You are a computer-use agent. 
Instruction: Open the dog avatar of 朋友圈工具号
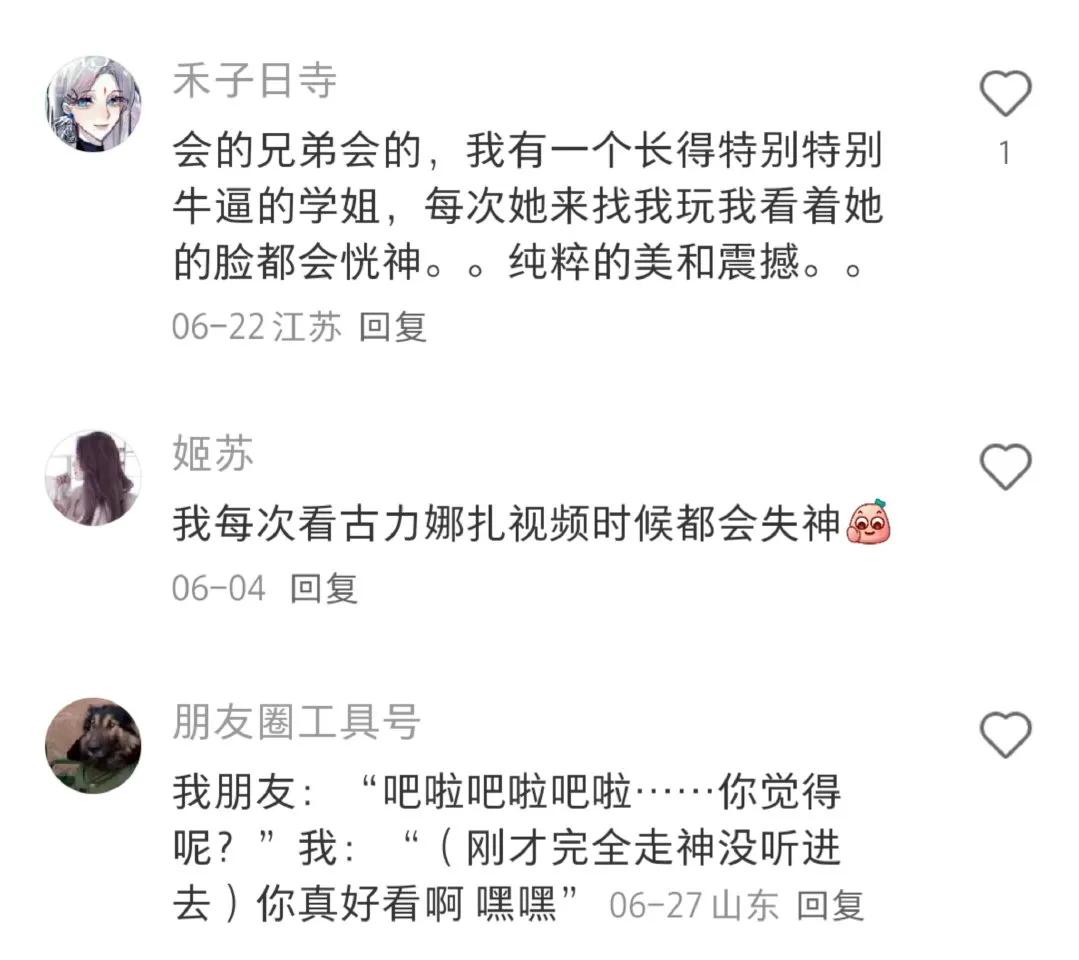(x=93, y=746)
